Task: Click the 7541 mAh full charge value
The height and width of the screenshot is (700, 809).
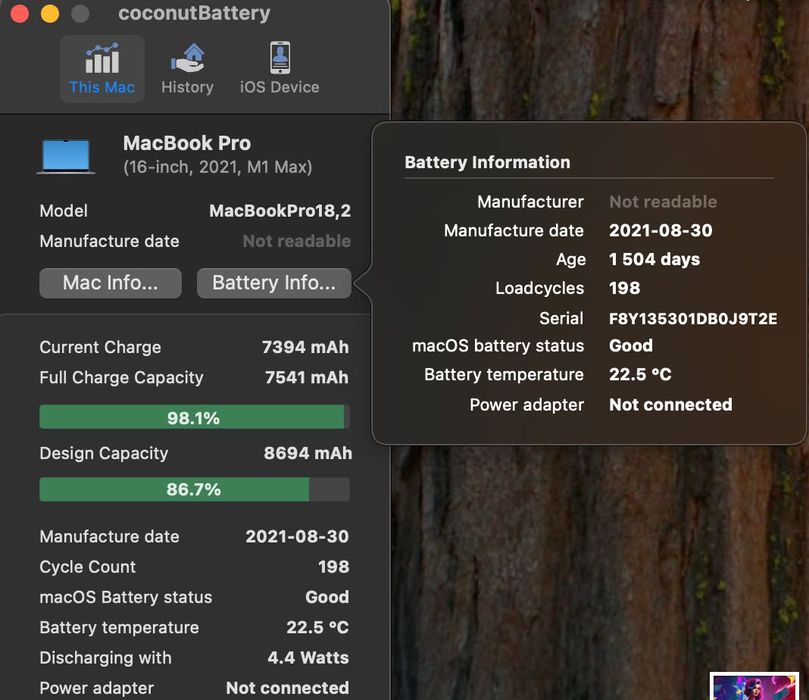Action: (x=307, y=378)
